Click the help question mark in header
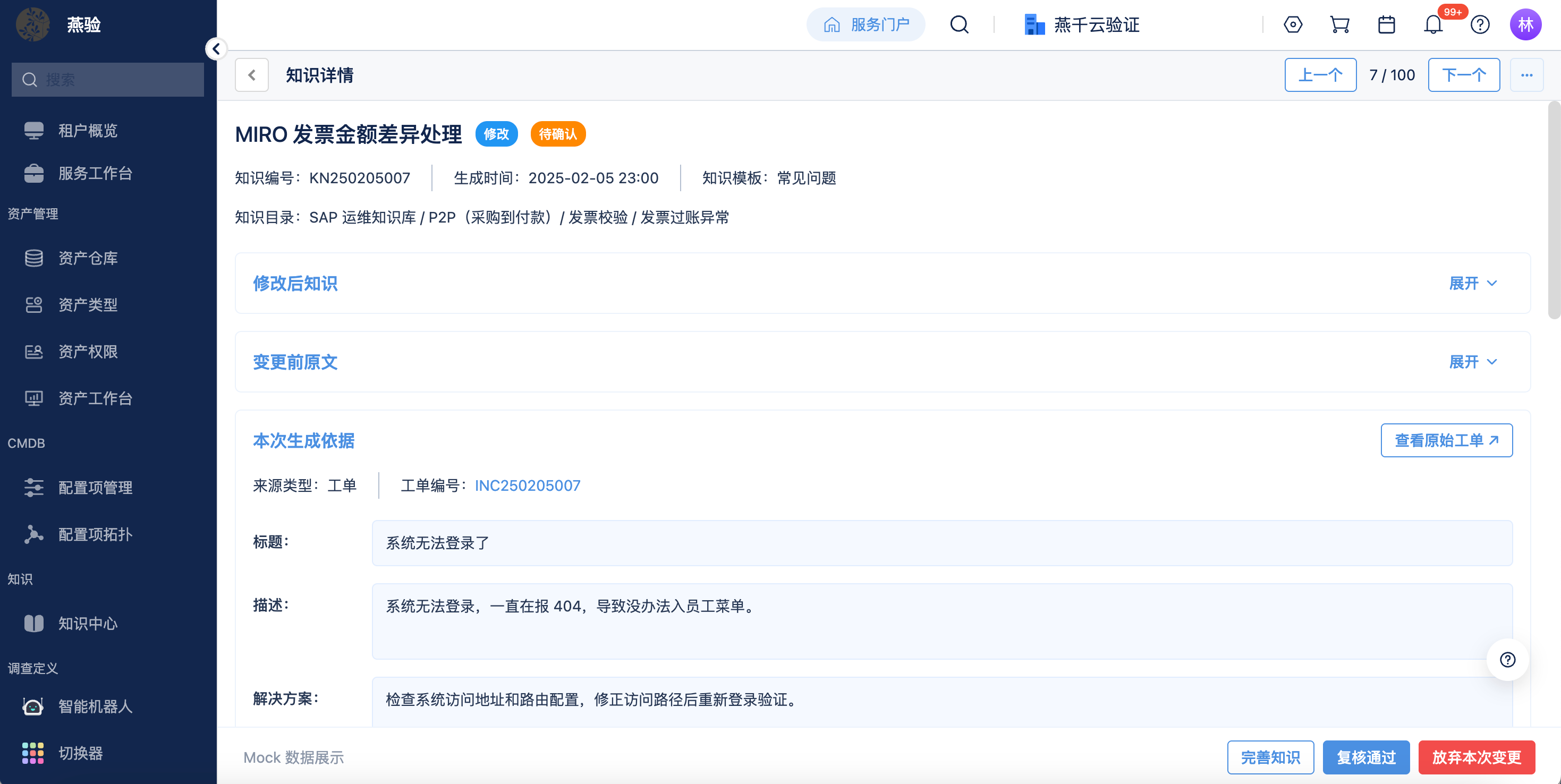The image size is (1561, 784). click(1480, 25)
